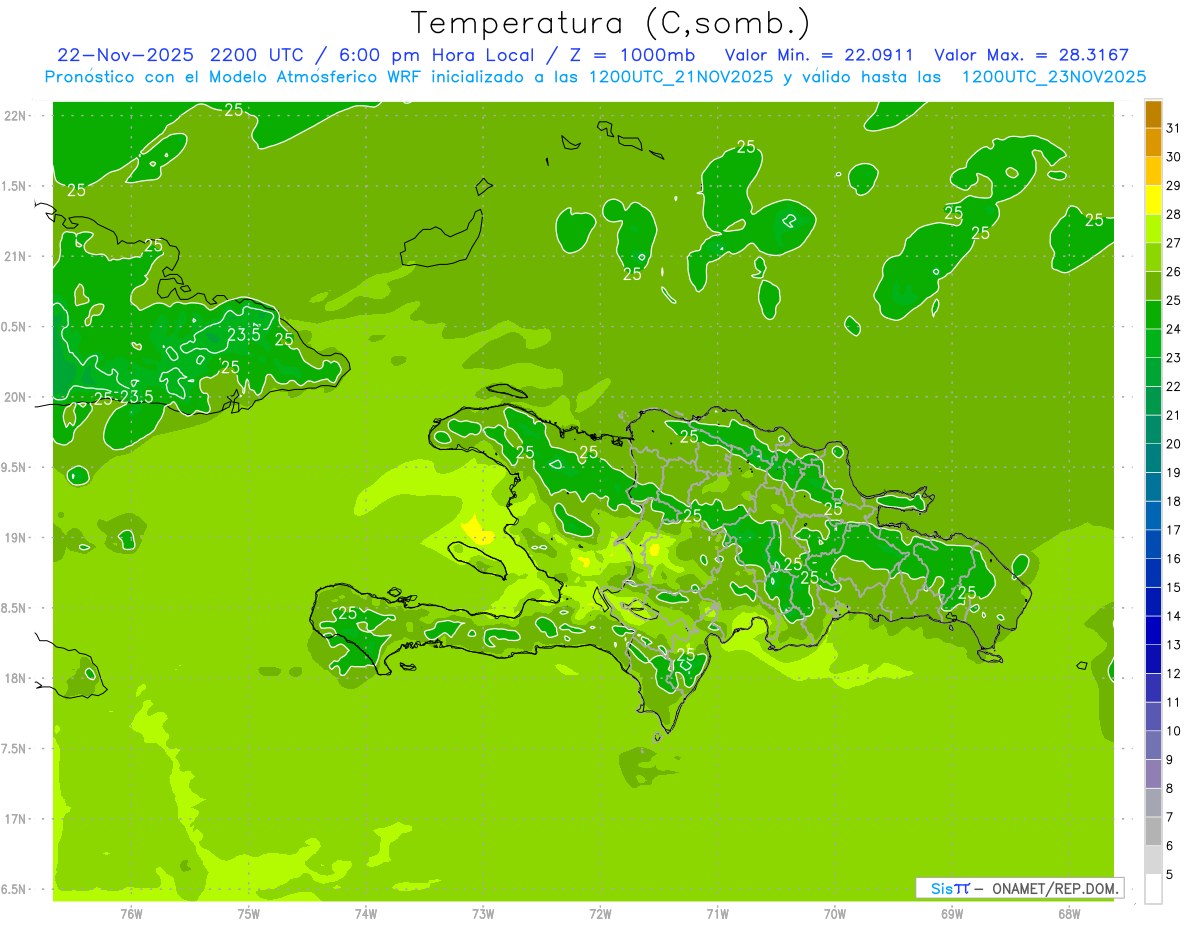Click the '31' colorbar label

1174,128
